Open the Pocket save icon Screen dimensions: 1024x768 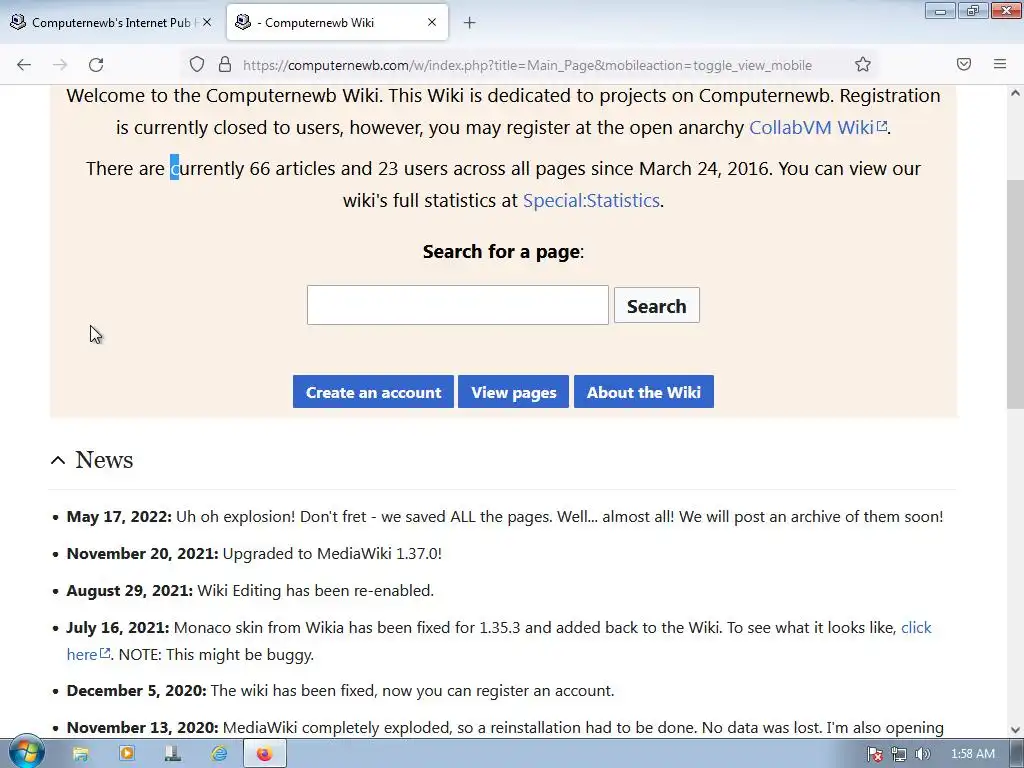[964, 64]
